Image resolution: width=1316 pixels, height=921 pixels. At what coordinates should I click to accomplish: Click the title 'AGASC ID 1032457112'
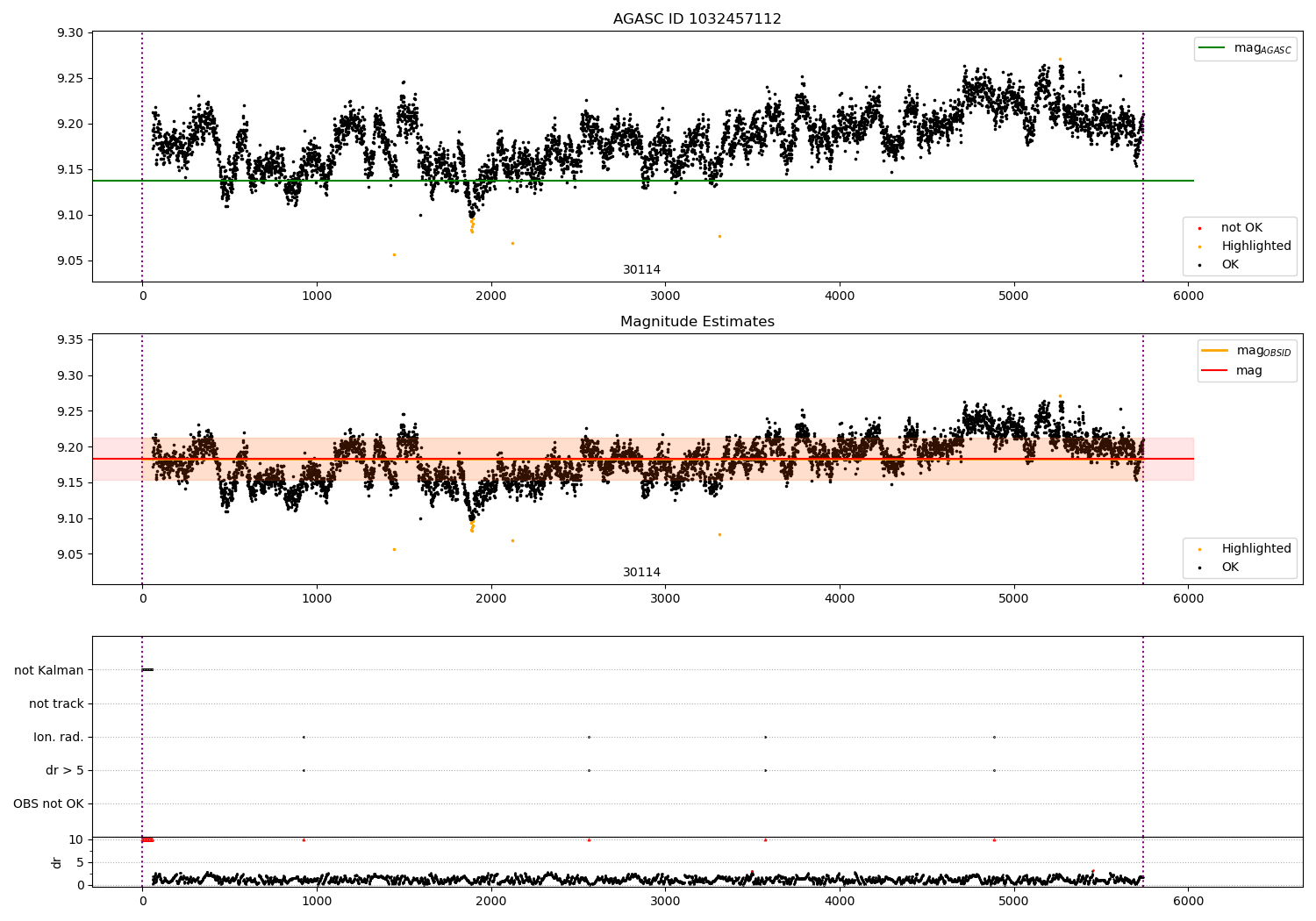pos(697,19)
